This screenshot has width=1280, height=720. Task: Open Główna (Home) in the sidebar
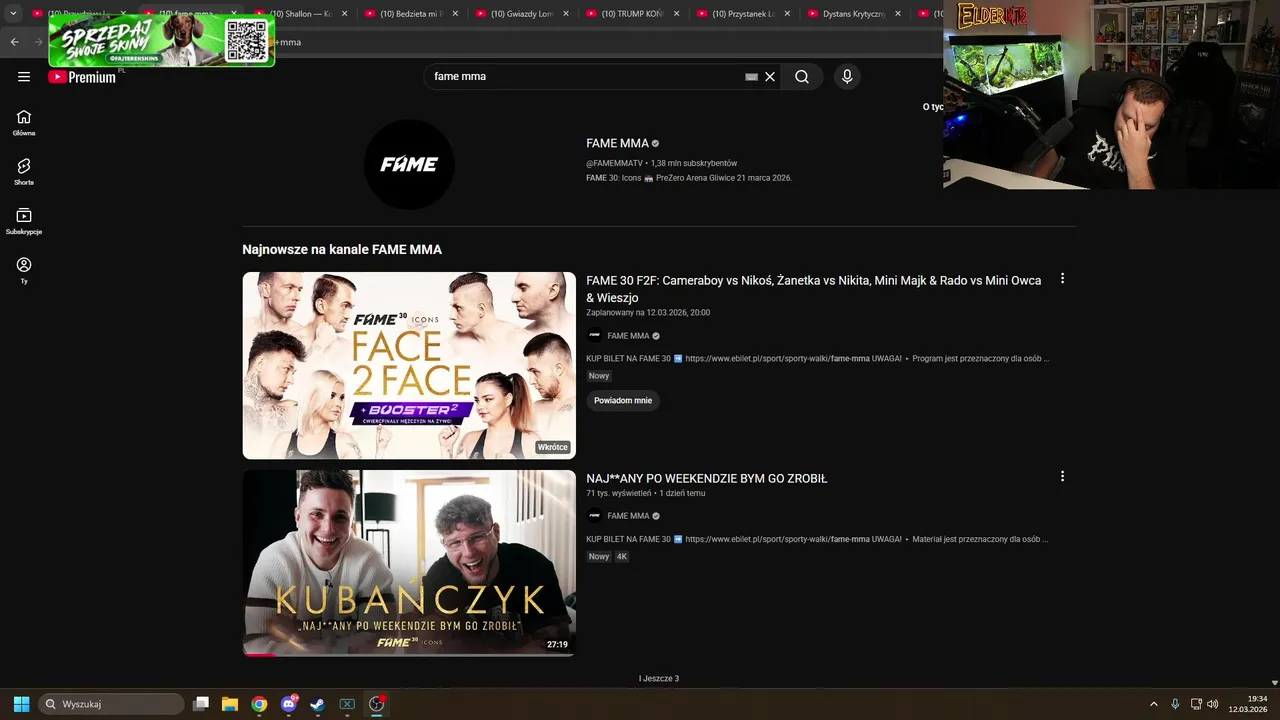click(24, 123)
